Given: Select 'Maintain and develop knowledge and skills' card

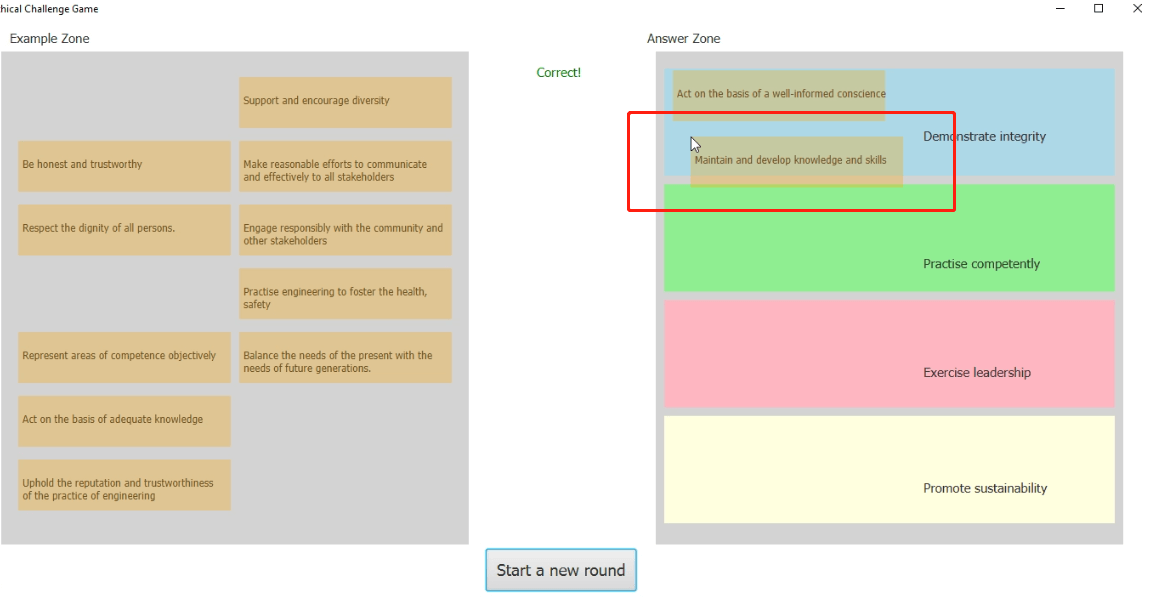Looking at the screenshot, I should click(796, 161).
